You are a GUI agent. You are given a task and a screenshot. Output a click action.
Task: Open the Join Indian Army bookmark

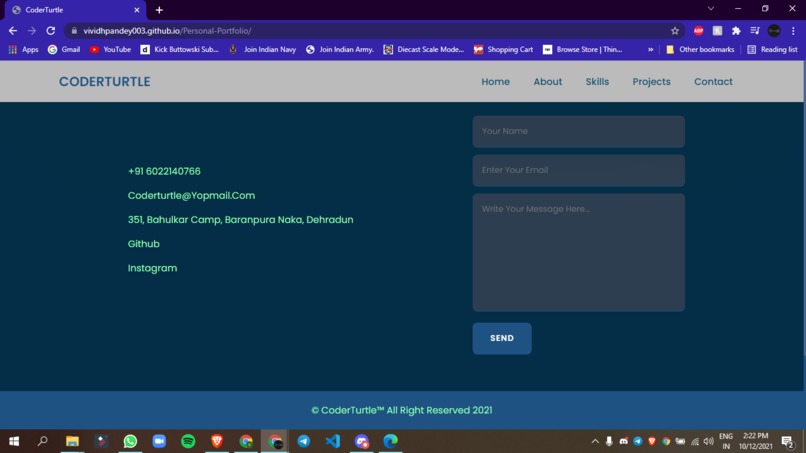[x=340, y=49]
